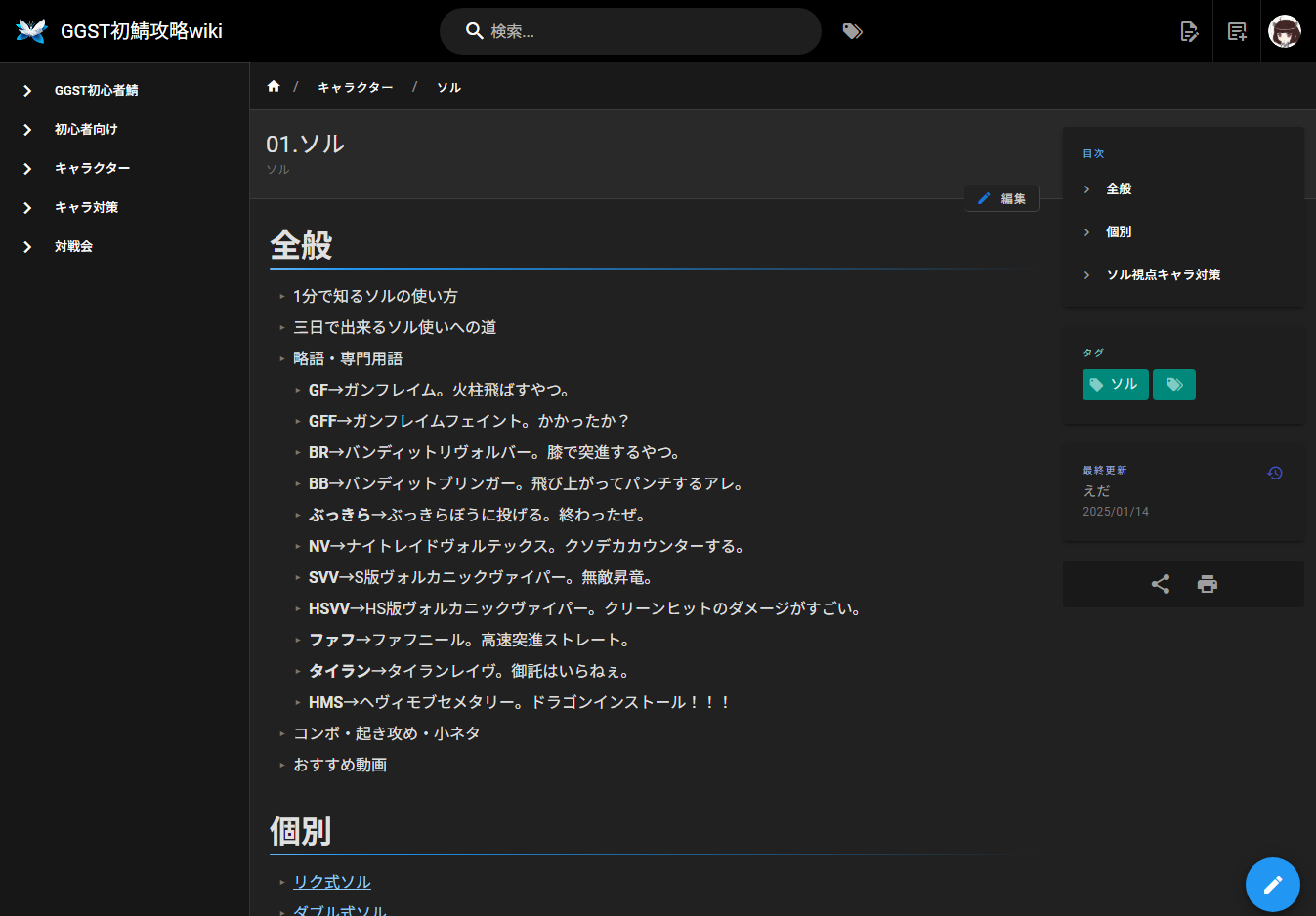Click the BB→バンディットブリンガー list row
The height and width of the screenshot is (916, 1316).
pyautogui.click(x=528, y=483)
